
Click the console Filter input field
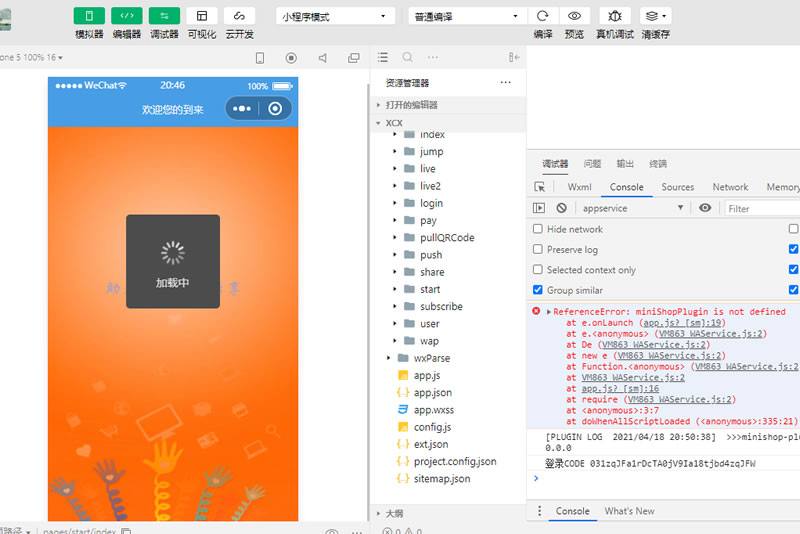click(x=760, y=208)
